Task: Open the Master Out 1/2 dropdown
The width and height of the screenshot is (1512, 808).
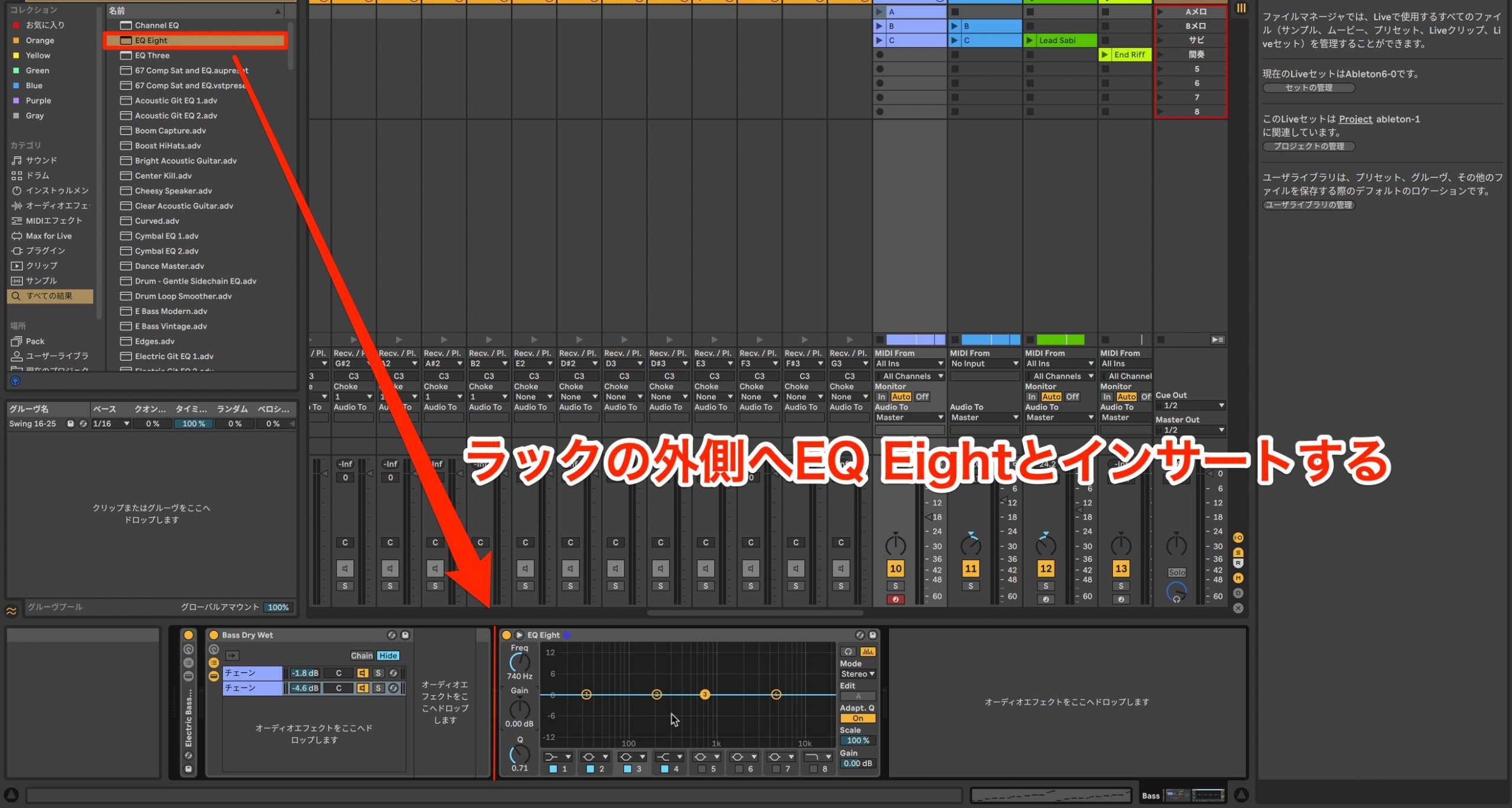Action: click(x=1190, y=430)
